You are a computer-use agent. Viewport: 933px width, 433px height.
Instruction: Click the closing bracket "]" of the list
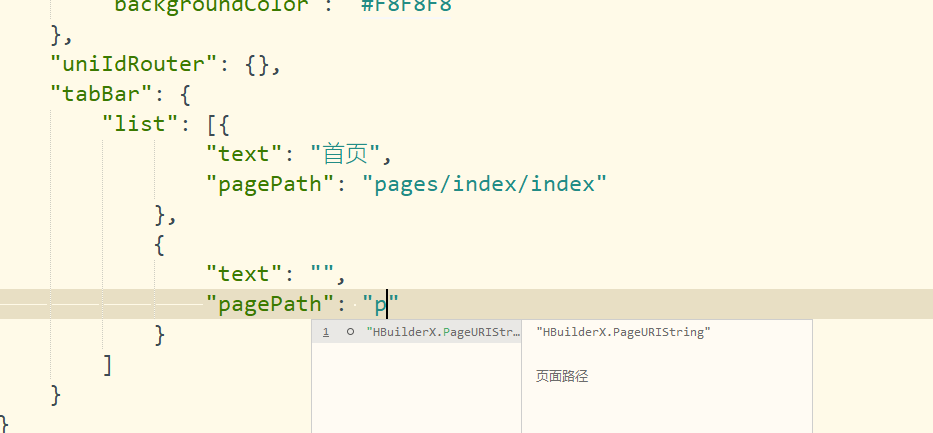click(x=107, y=365)
